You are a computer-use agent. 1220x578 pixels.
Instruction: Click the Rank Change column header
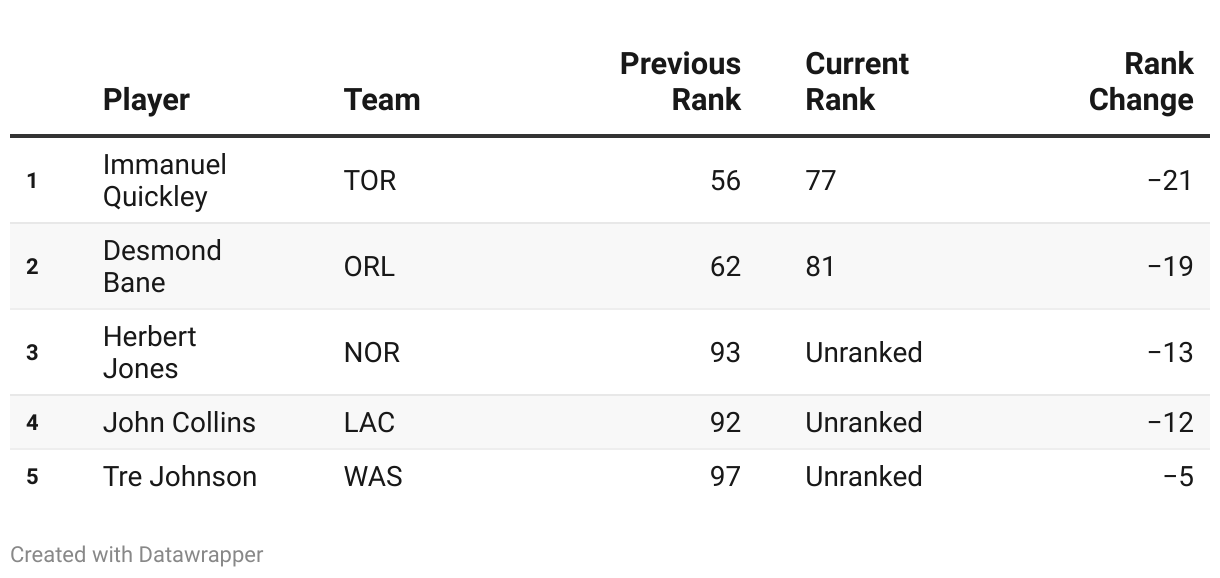pos(1141,82)
